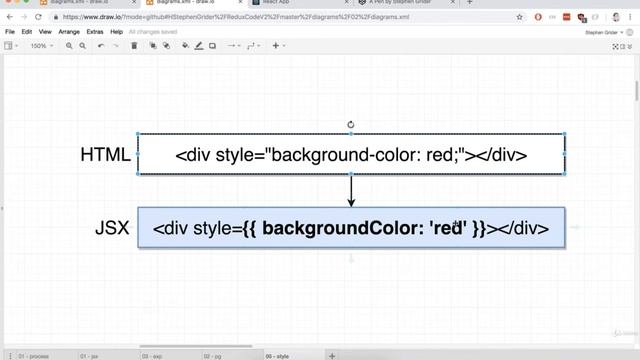This screenshot has width=640, height=360.
Task: Switch to the 01 - jsx page tab
Action: tap(89, 356)
